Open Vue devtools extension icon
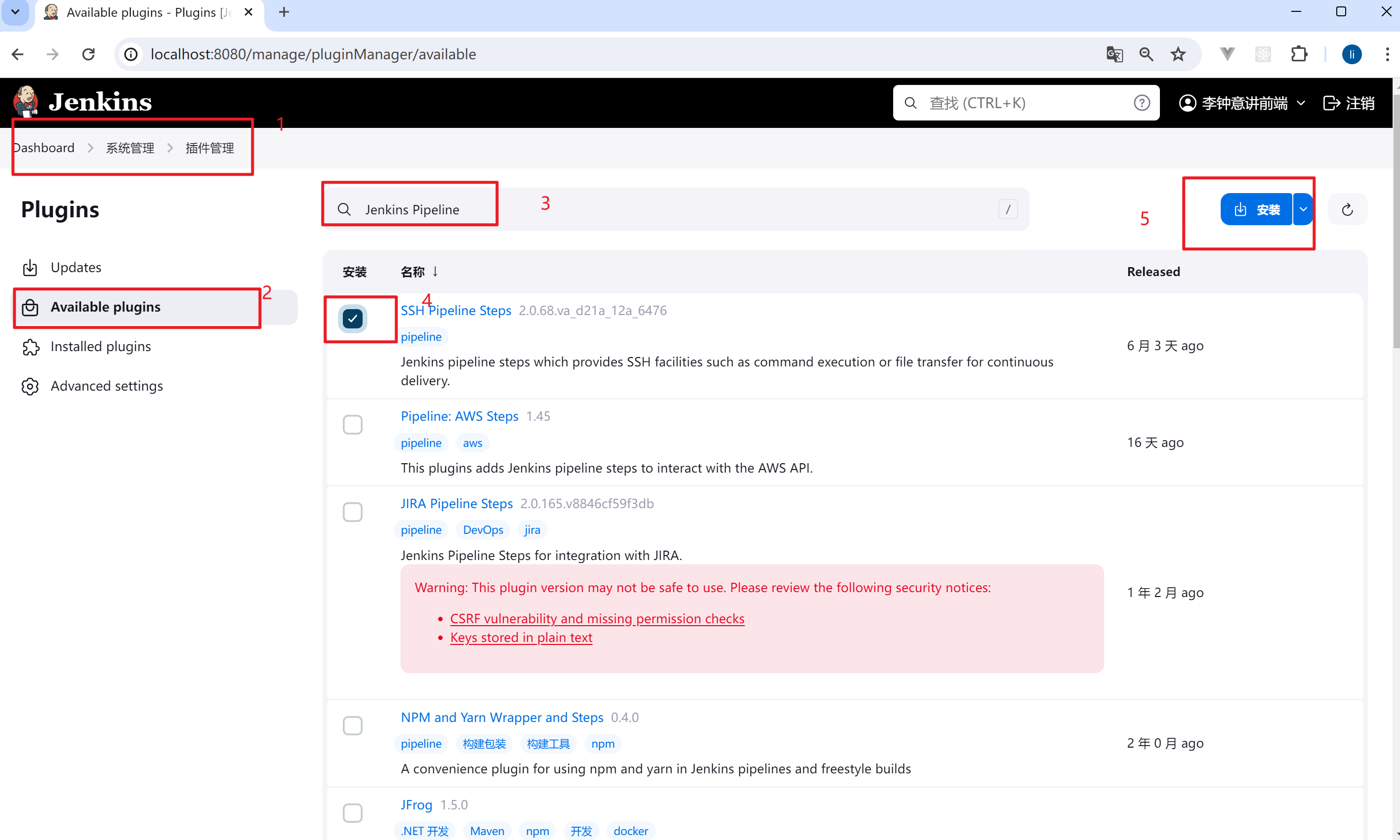This screenshot has height=840, width=1400. coord(1227,54)
